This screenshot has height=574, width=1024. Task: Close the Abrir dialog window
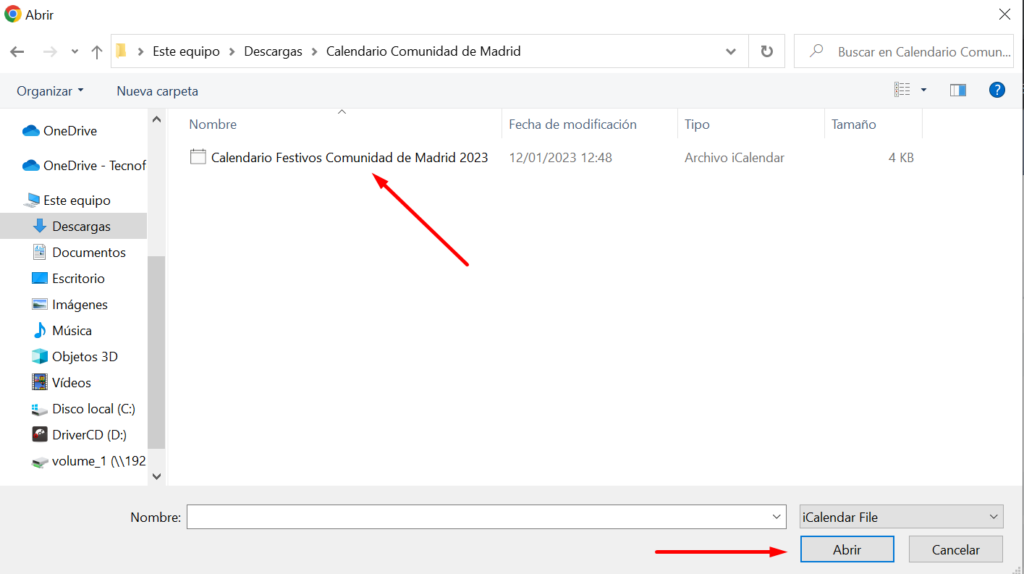[x=1004, y=14]
